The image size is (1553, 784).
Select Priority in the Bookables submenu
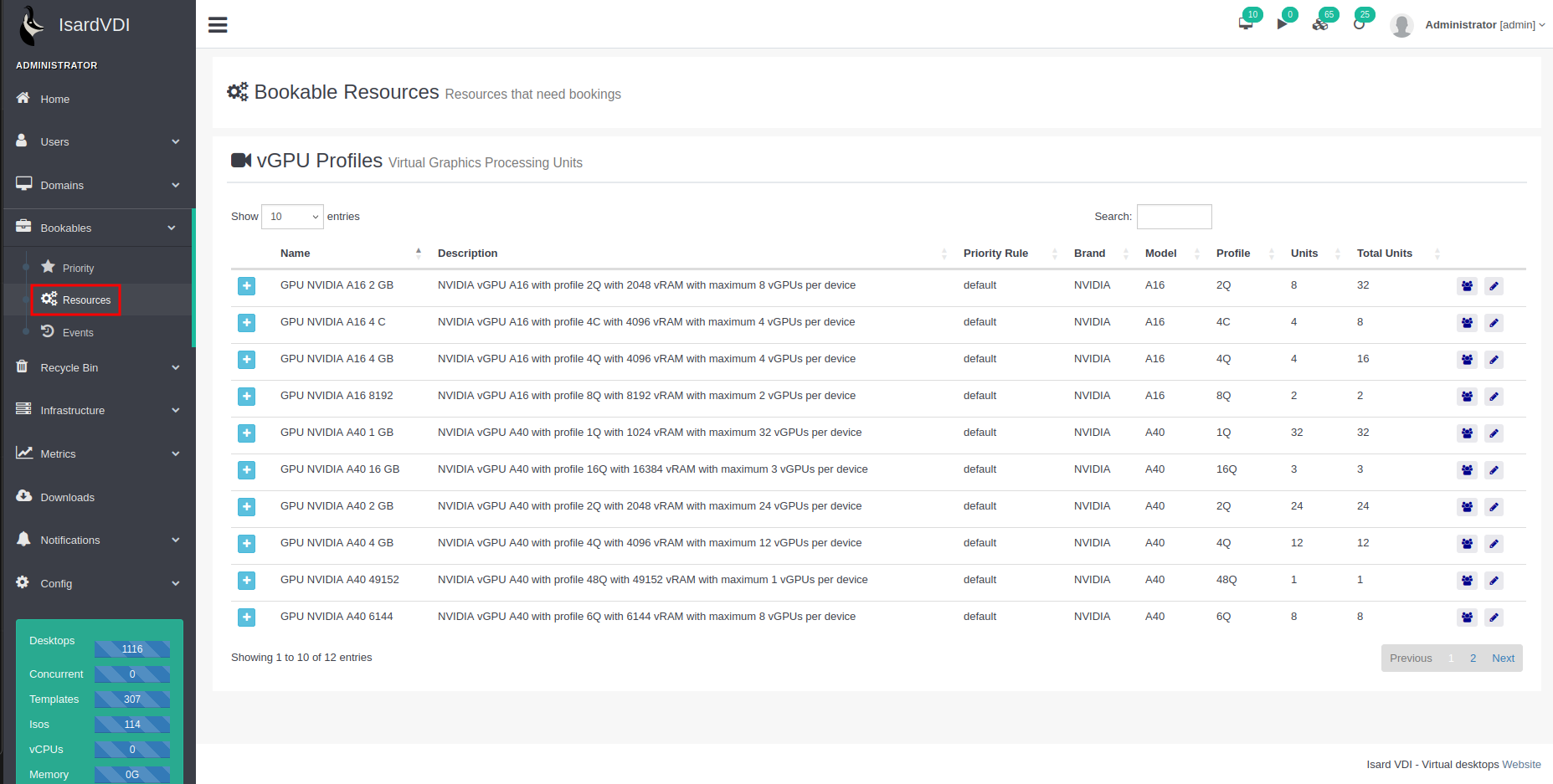point(78,269)
